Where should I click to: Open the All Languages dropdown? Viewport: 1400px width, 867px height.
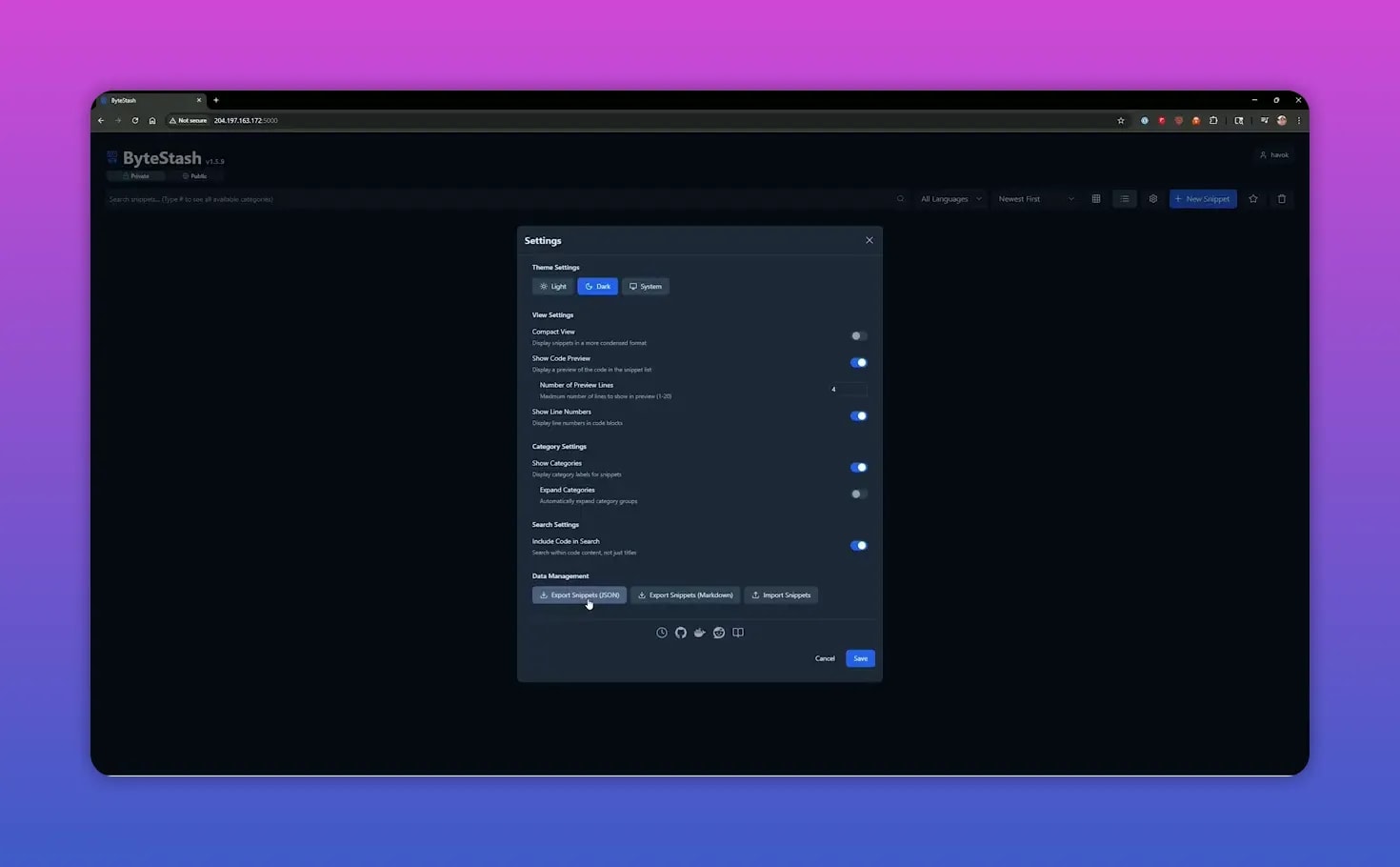[950, 199]
